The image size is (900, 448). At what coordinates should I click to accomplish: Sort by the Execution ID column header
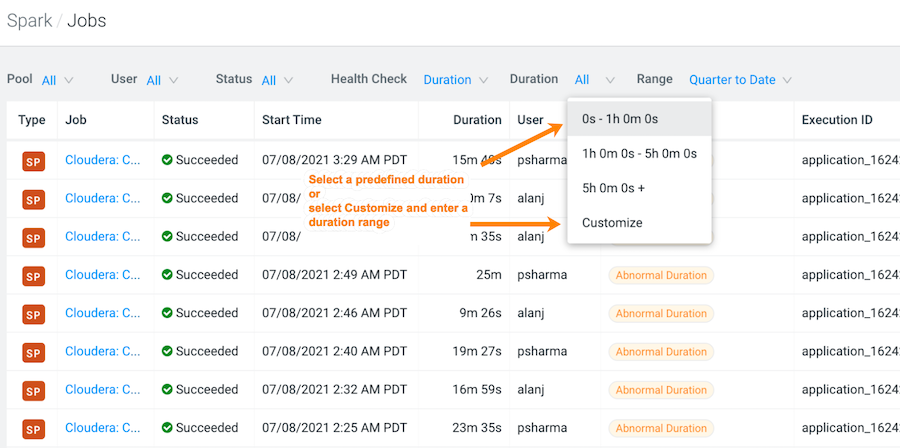click(x=837, y=120)
